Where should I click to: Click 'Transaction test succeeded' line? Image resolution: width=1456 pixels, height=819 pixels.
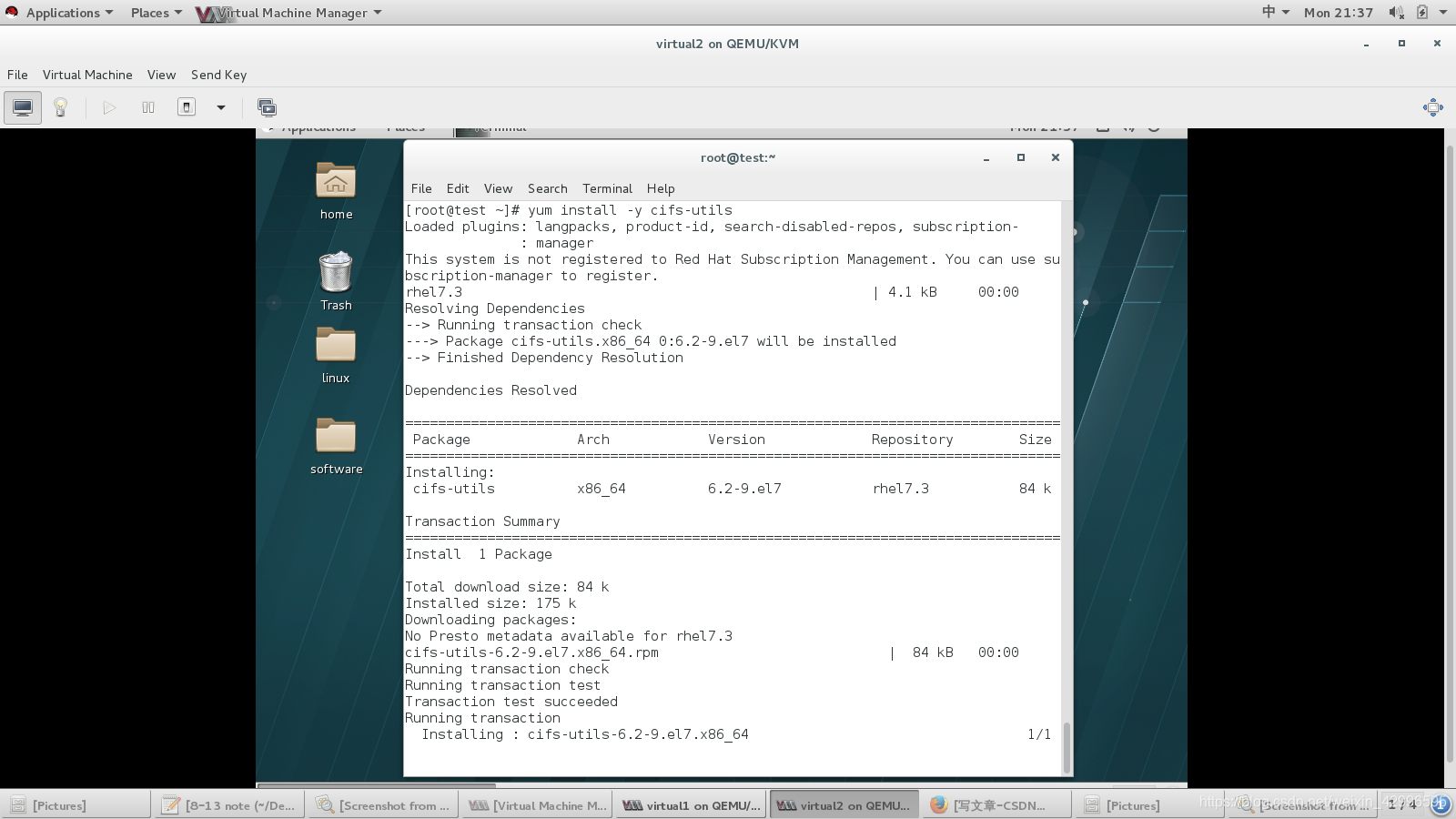click(511, 702)
